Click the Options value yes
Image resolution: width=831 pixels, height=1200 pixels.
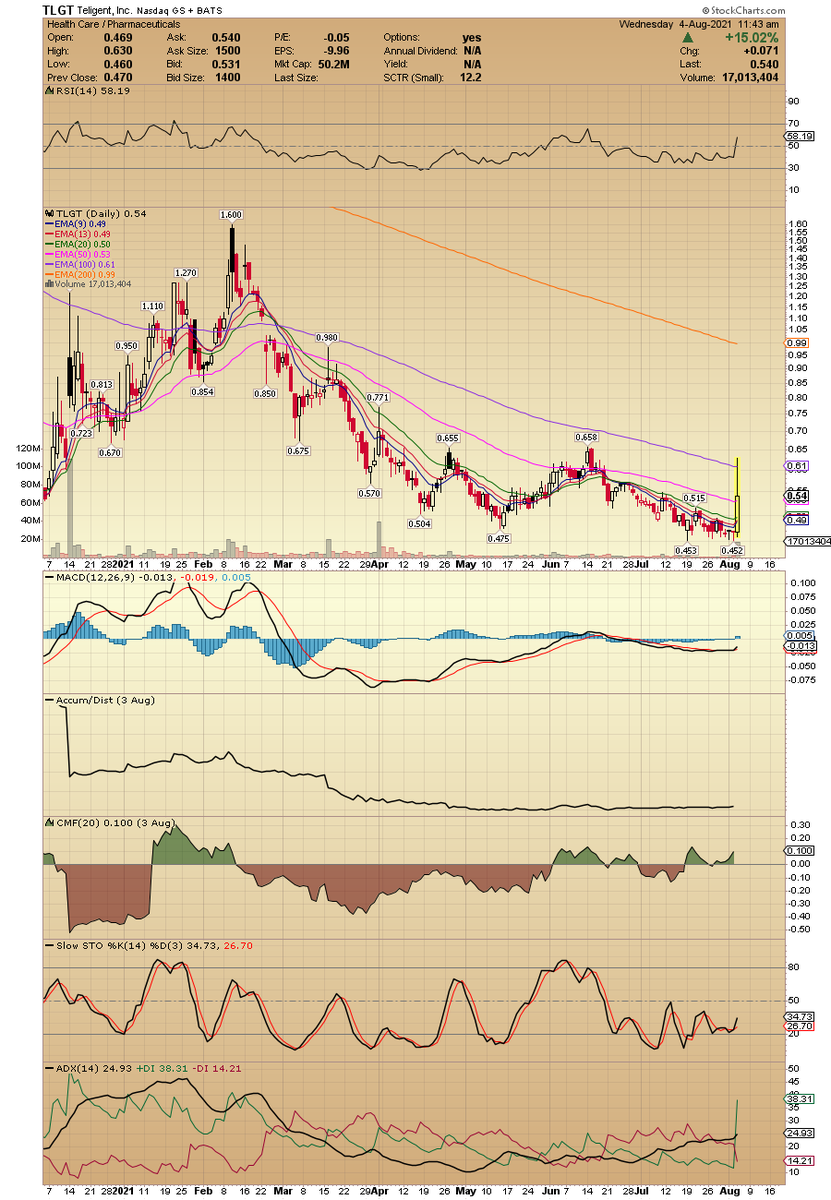click(x=472, y=38)
